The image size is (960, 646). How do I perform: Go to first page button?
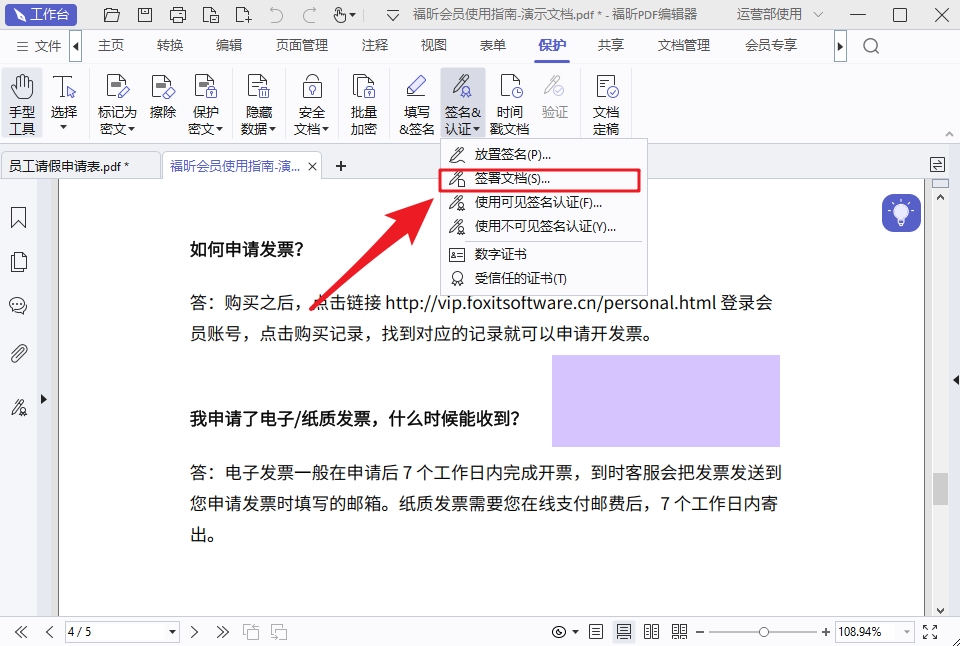tap(21, 632)
